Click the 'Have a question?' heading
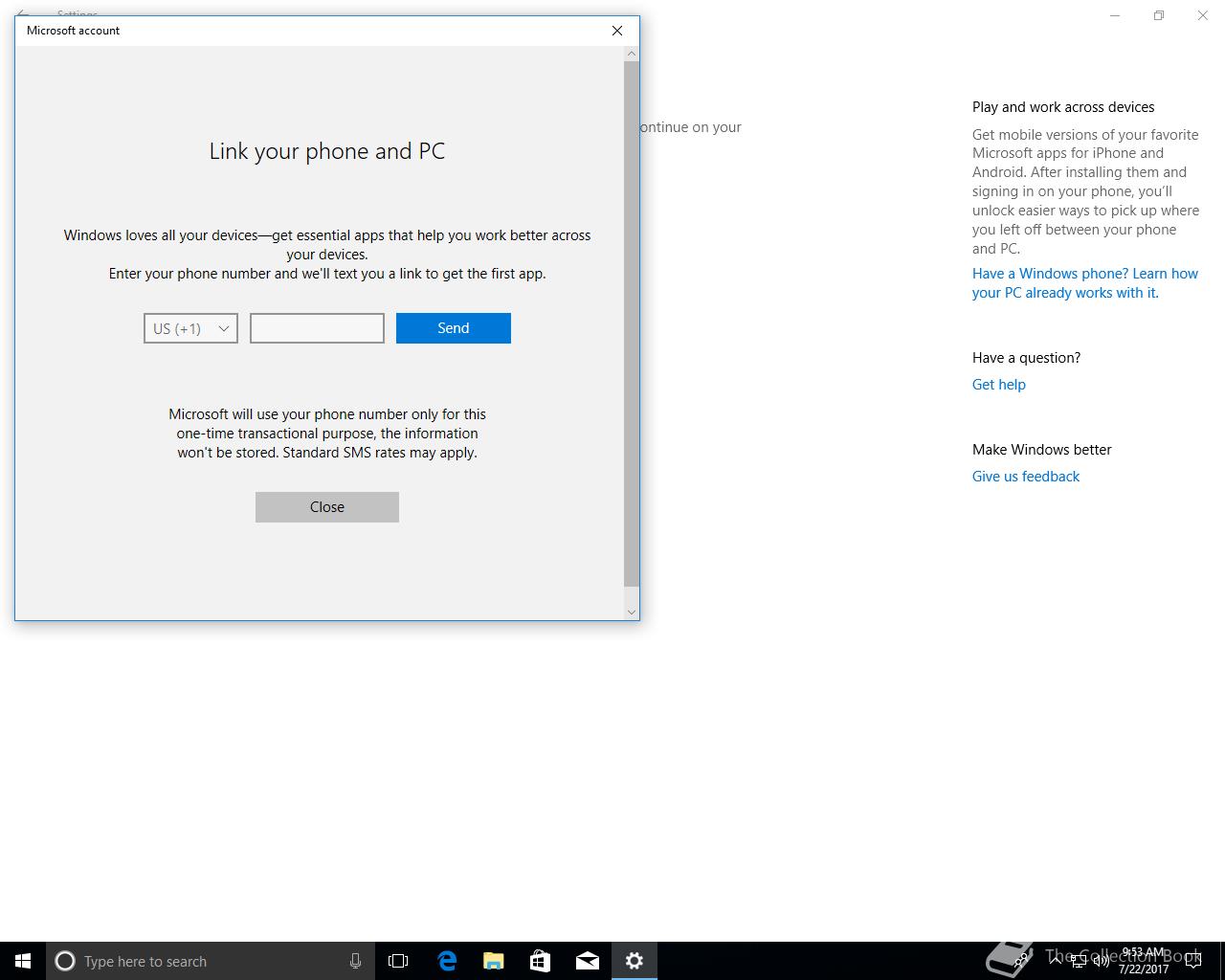Image resolution: width=1225 pixels, height=980 pixels. [1026, 358]
